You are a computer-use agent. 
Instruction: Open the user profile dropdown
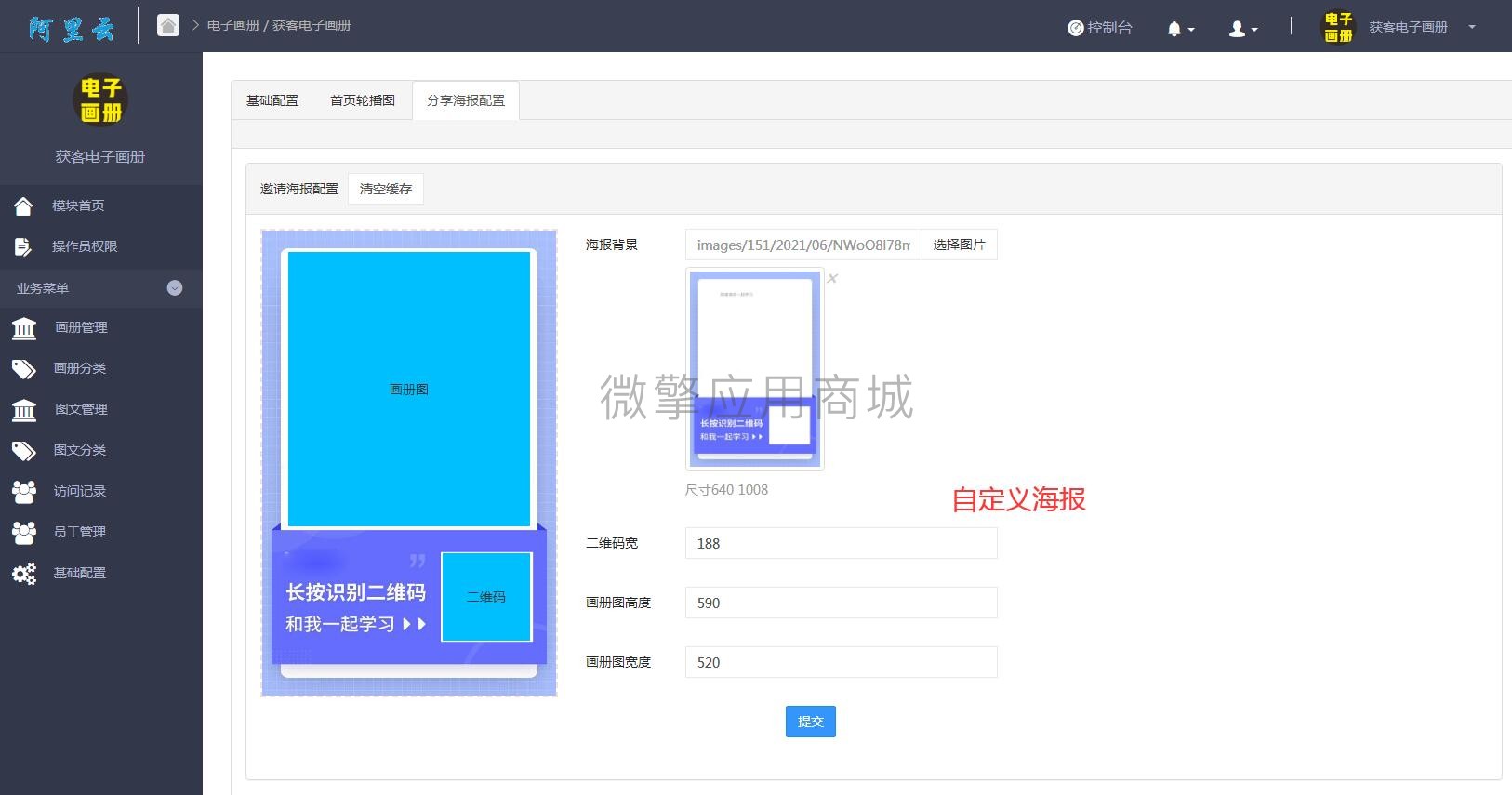(1243, 29)
